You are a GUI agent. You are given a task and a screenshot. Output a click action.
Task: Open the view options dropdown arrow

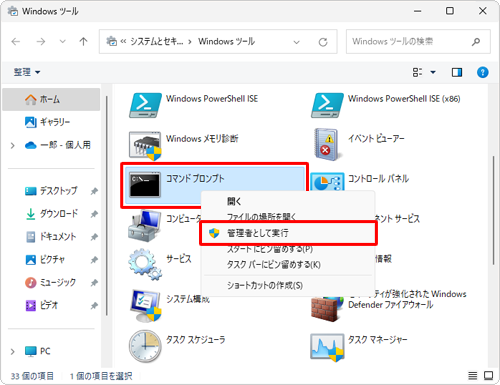433,72
